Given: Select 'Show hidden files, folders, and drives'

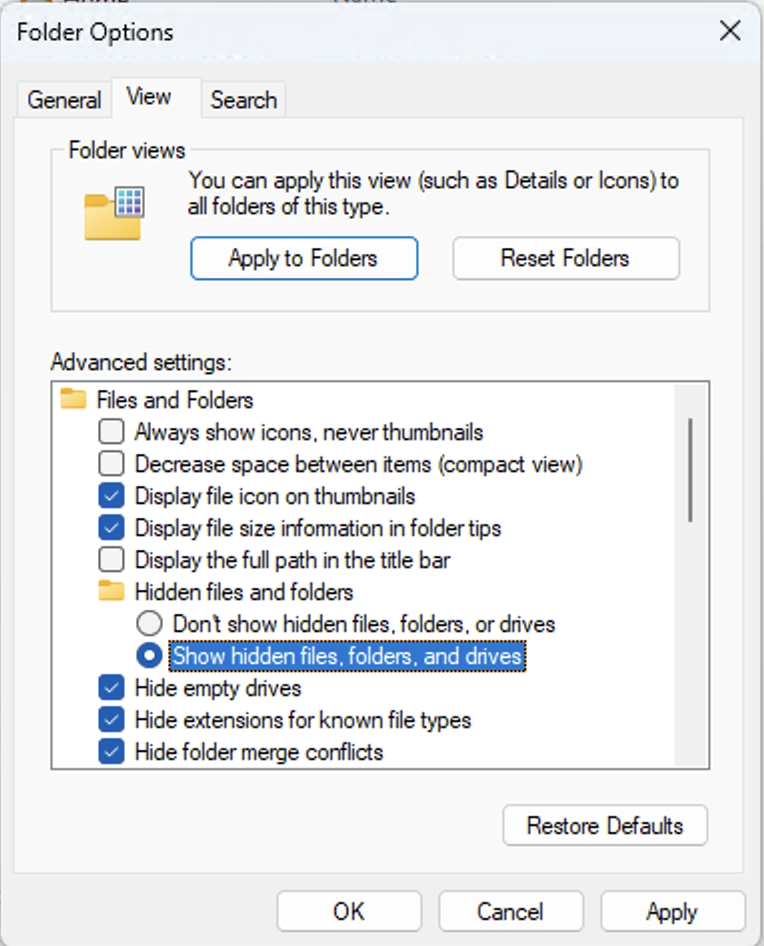Looking at the screenshot, I should [148, 655].
